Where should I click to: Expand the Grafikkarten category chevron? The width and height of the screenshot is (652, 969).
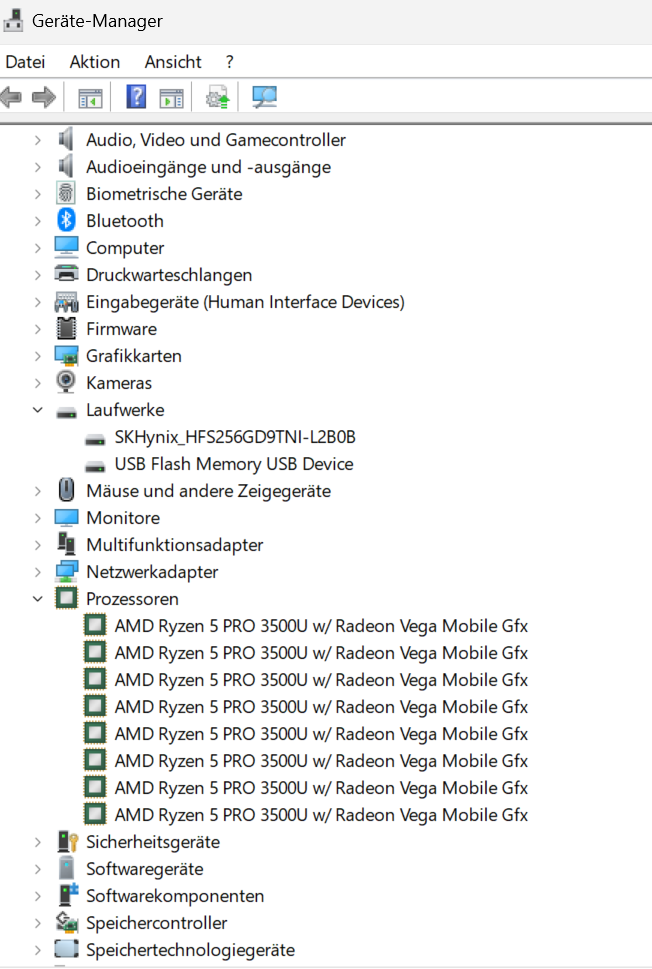[x=38, y=356]
